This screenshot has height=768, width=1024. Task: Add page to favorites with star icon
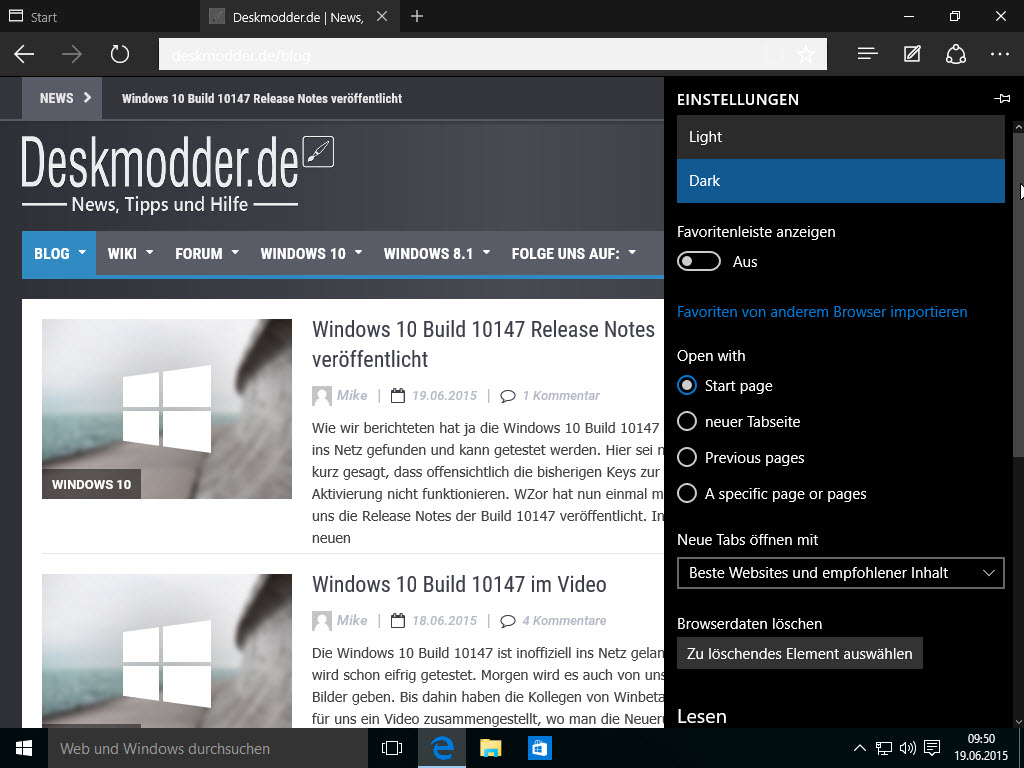click(806, 54)
